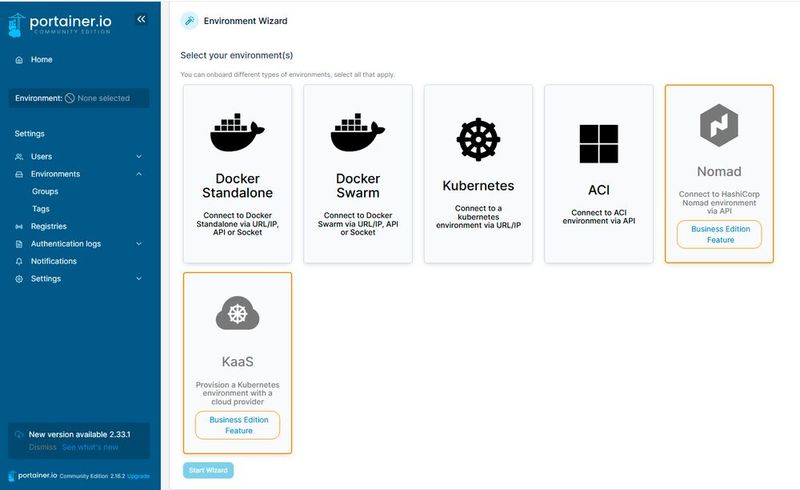The height and width of the screenshot is (490, 800).
Task: Click the Users people icon
Action: coord(19,157)
